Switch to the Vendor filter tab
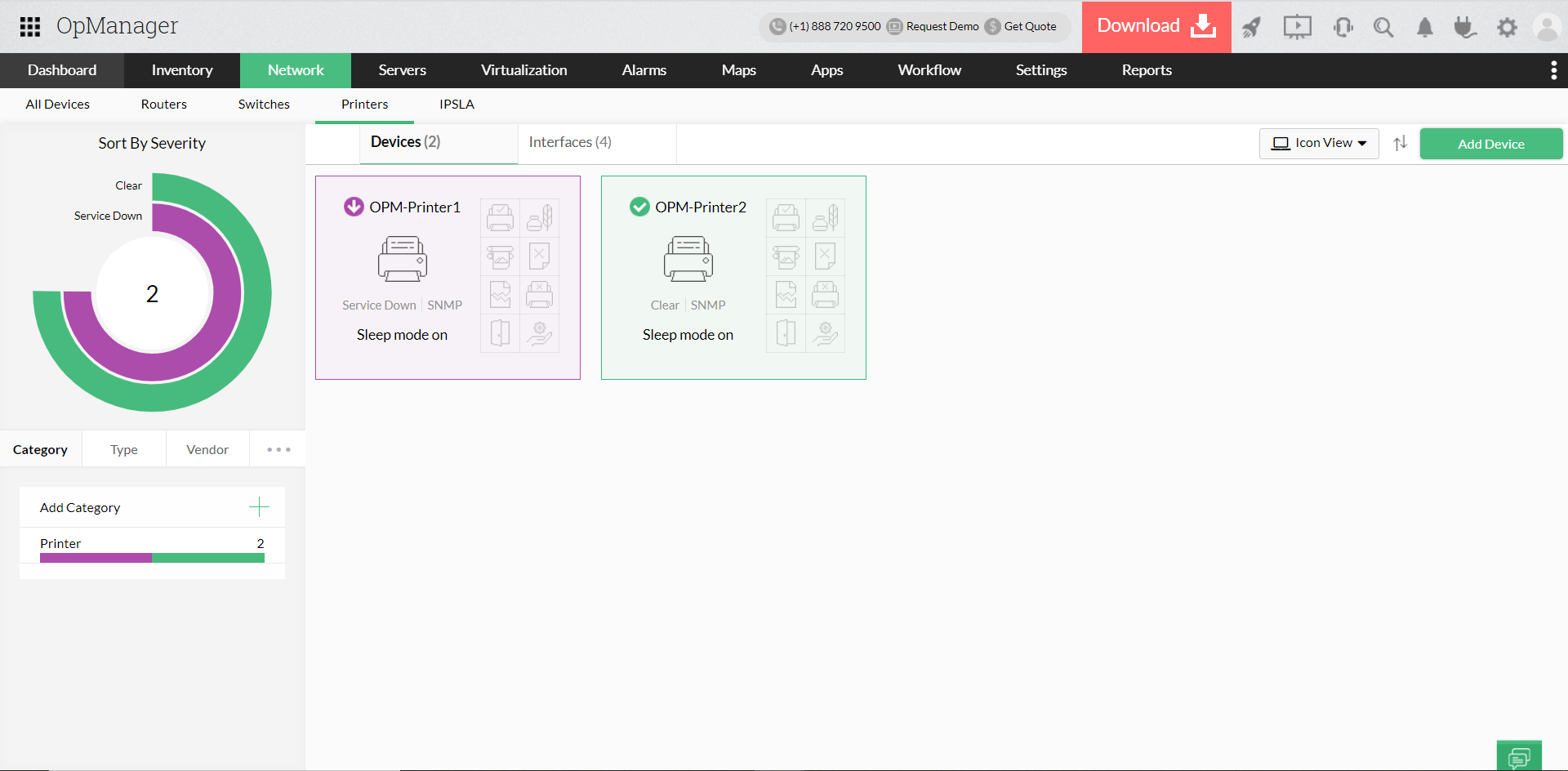 [207, 450]
